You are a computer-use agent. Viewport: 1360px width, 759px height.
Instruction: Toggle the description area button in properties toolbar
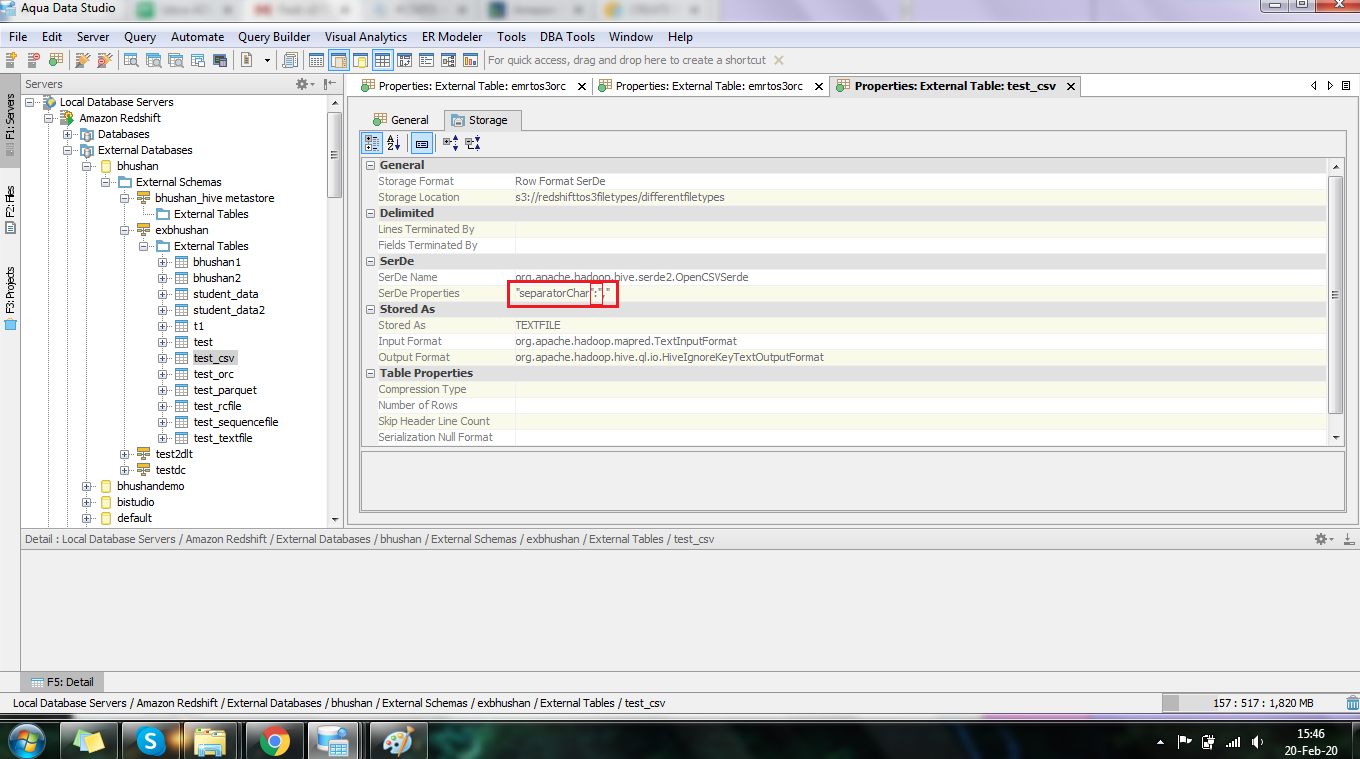(422, 144)
